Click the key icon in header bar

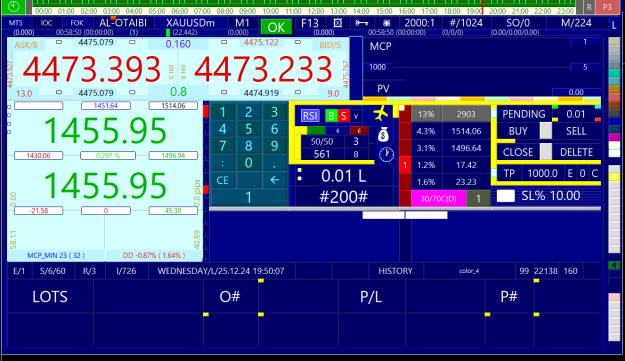361,23
